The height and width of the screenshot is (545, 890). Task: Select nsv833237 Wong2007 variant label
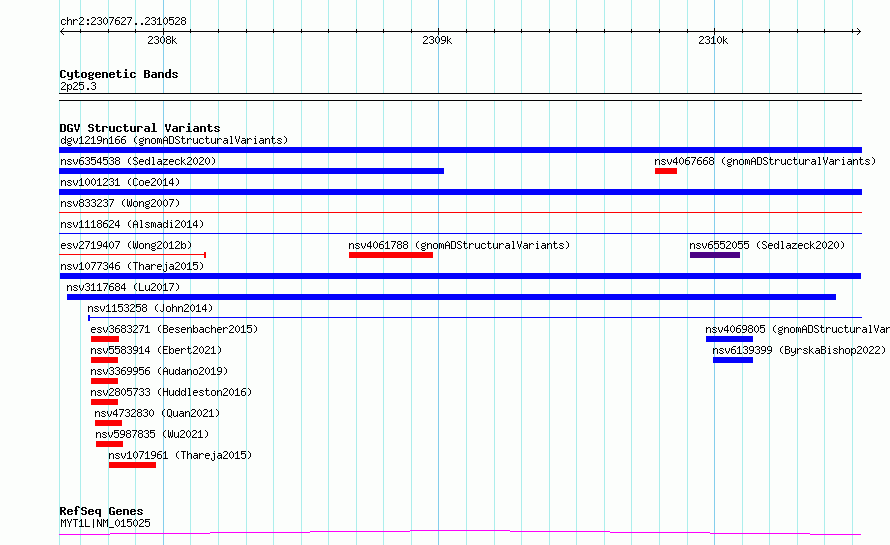point(120,203)
